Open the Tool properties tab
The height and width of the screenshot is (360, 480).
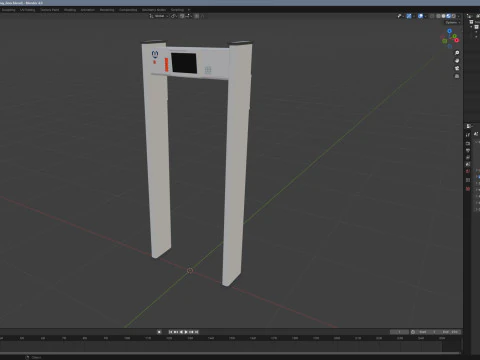click(468, 135)
